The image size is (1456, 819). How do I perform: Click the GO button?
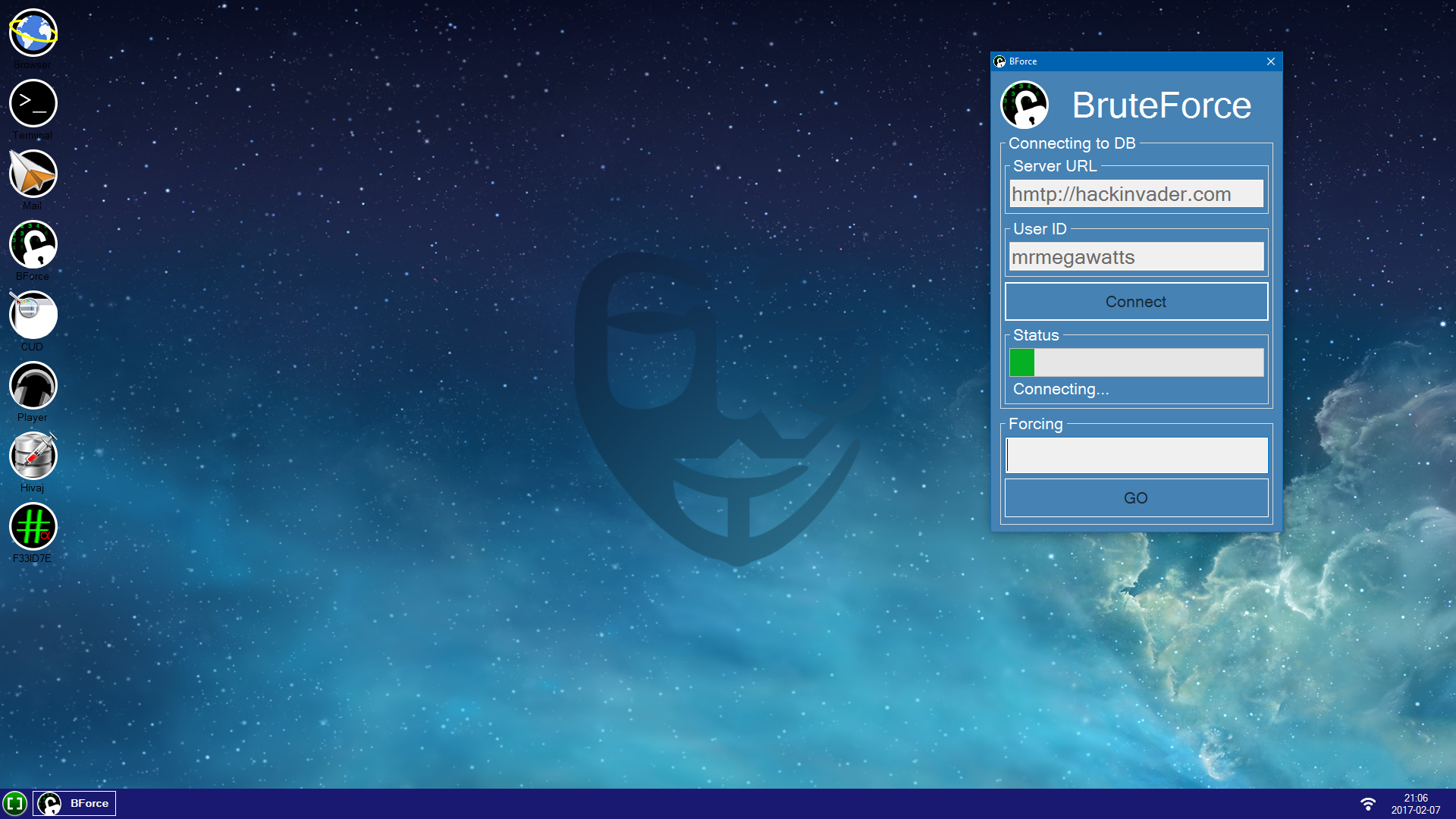click(x=1136, y=497)
